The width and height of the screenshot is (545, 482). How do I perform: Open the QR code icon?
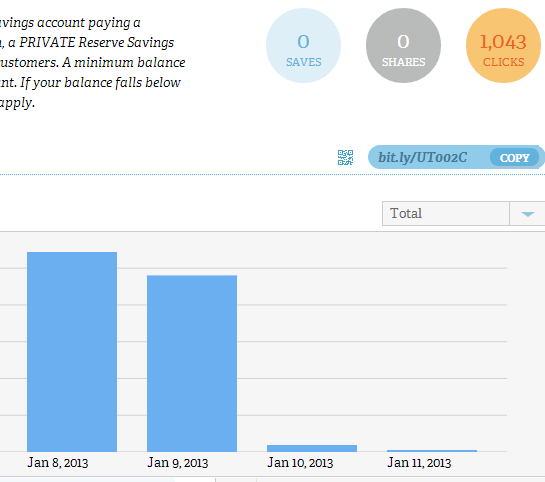tap(345, 157)
